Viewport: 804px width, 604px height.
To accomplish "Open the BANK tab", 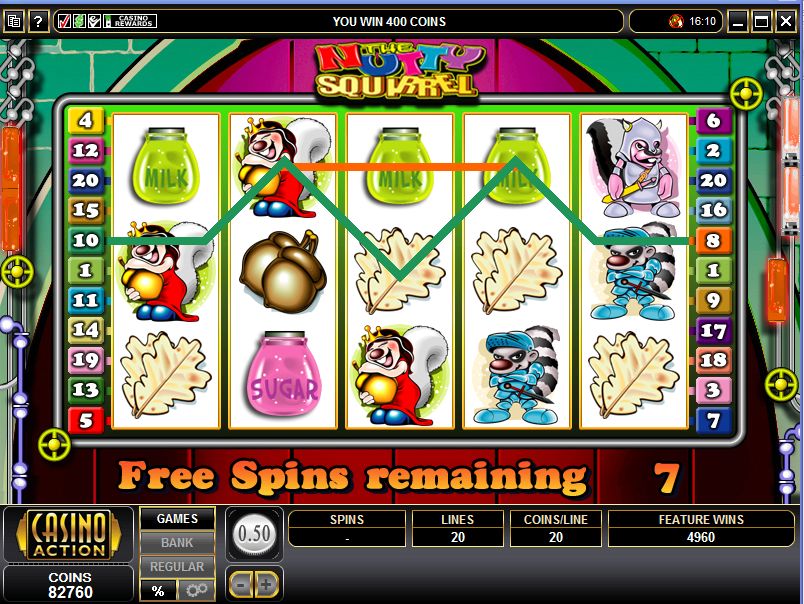I will (x=177, y=542).
